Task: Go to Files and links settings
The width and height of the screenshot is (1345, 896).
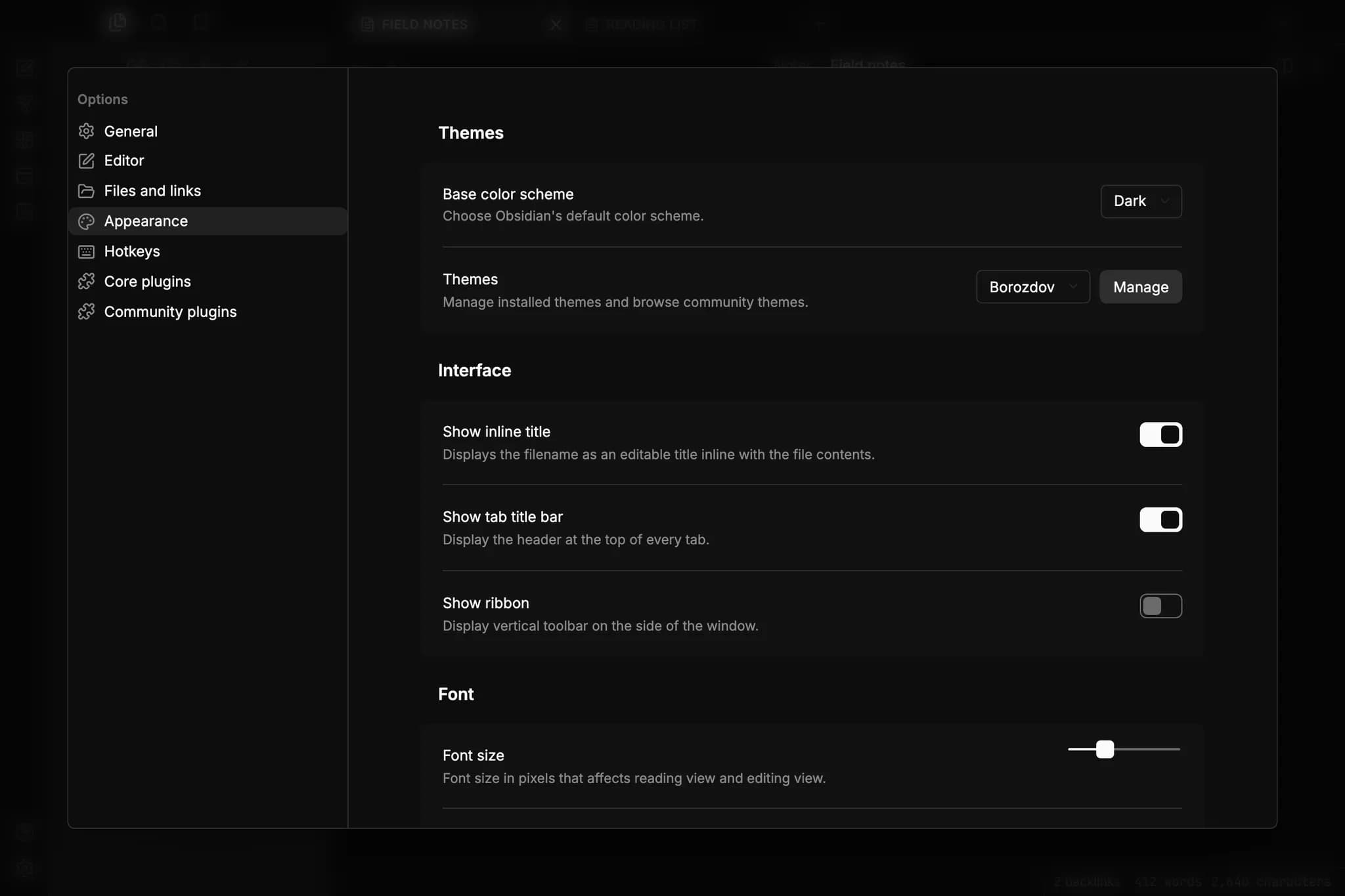Action: click(x=208, y=191)
